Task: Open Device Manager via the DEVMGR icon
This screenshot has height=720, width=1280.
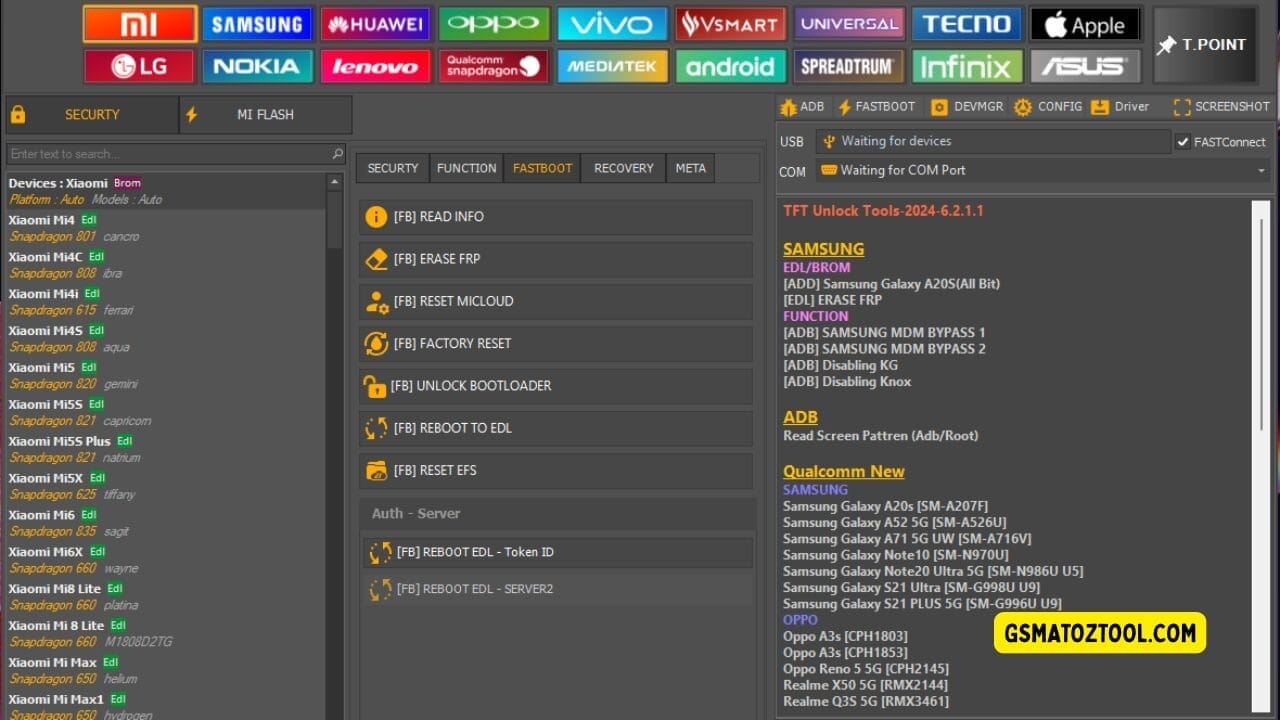Action: tap(966, 106)
